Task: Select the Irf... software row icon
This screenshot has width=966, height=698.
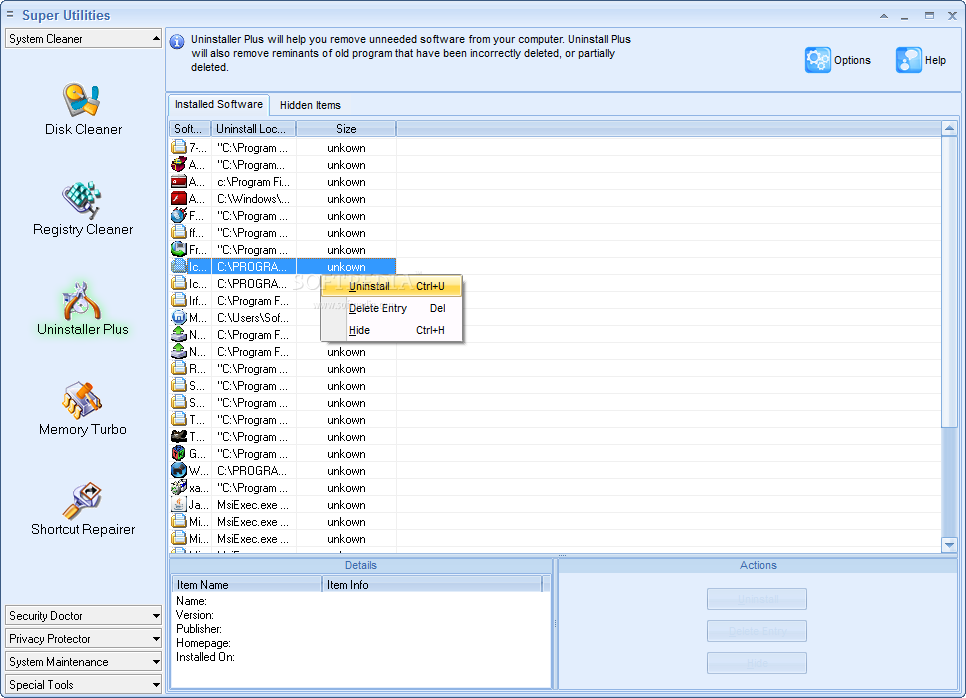Action: (x=179, y=301)
